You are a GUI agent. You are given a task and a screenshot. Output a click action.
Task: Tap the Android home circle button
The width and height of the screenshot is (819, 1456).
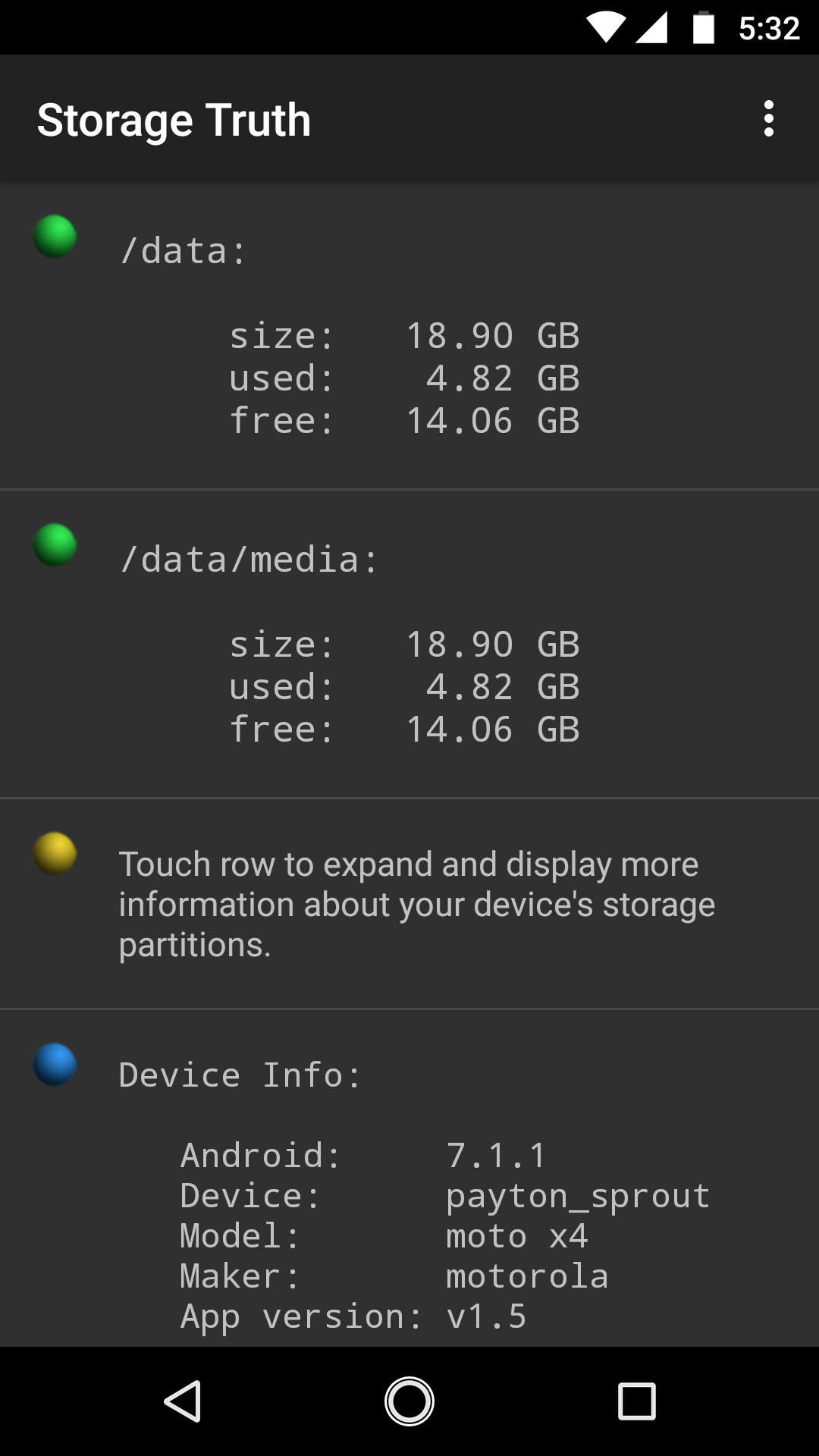[409, 1401]
